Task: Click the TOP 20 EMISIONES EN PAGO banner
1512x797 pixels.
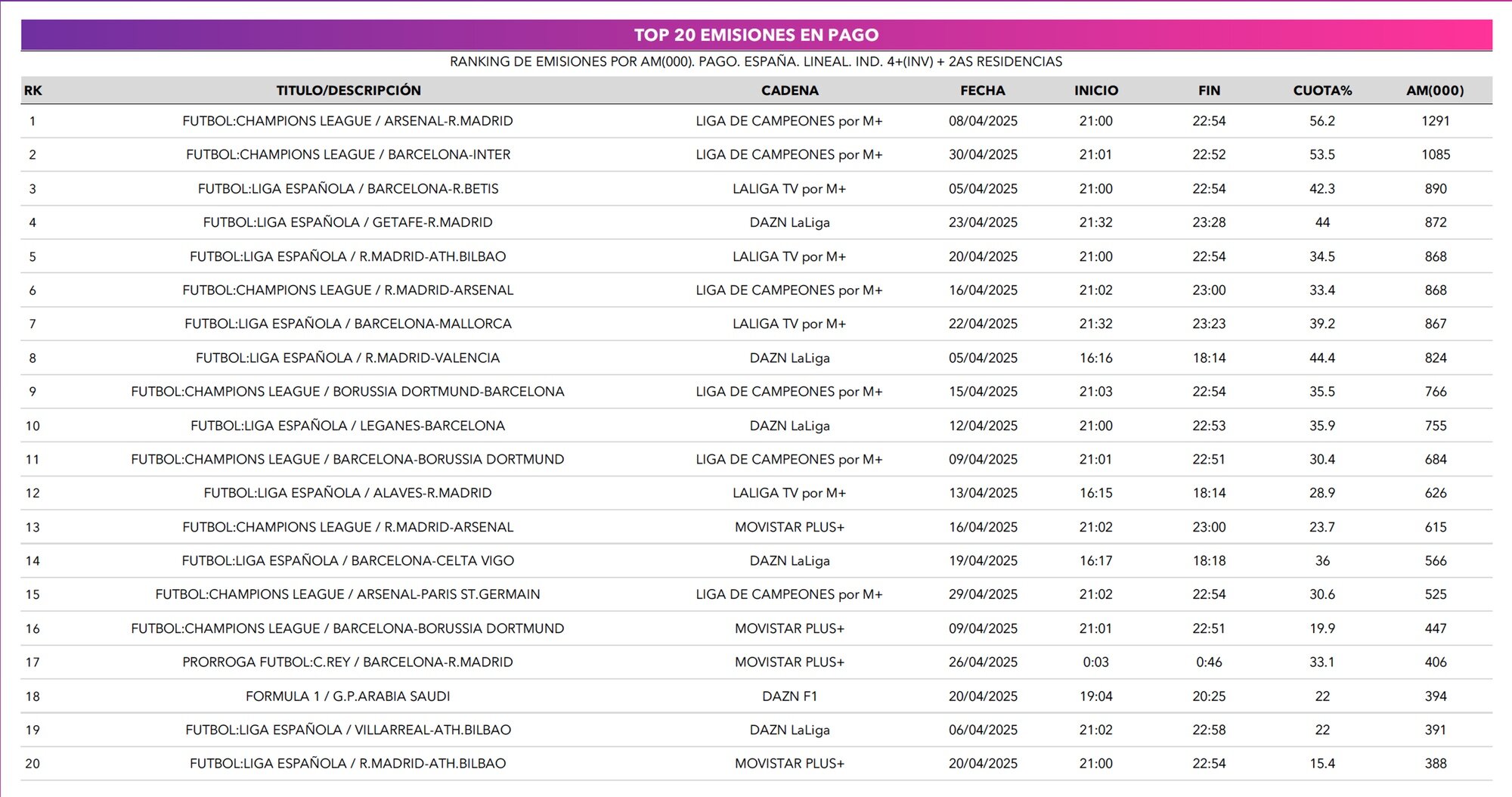Action: [756, 35]
